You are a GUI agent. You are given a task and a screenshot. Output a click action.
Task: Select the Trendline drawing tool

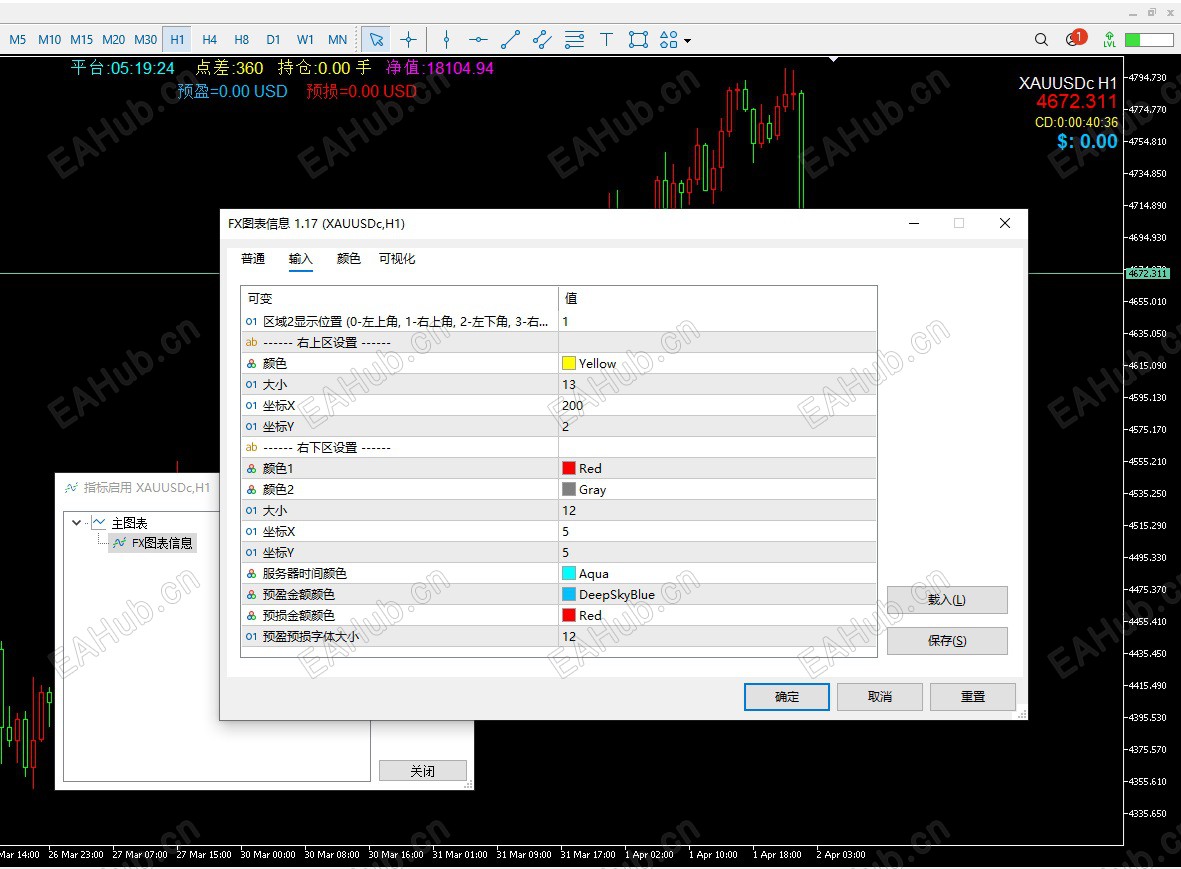510,39
